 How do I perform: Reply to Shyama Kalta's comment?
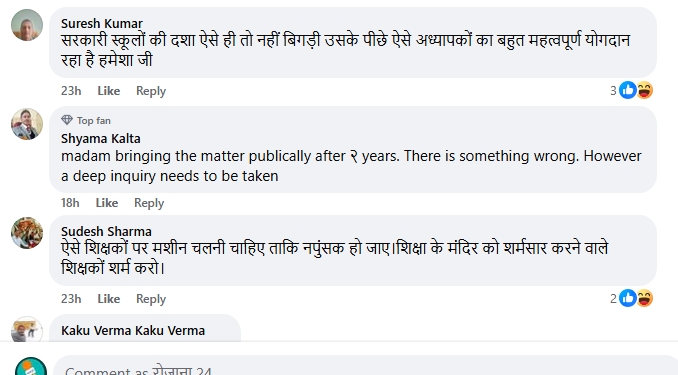(x=149, y=202)
